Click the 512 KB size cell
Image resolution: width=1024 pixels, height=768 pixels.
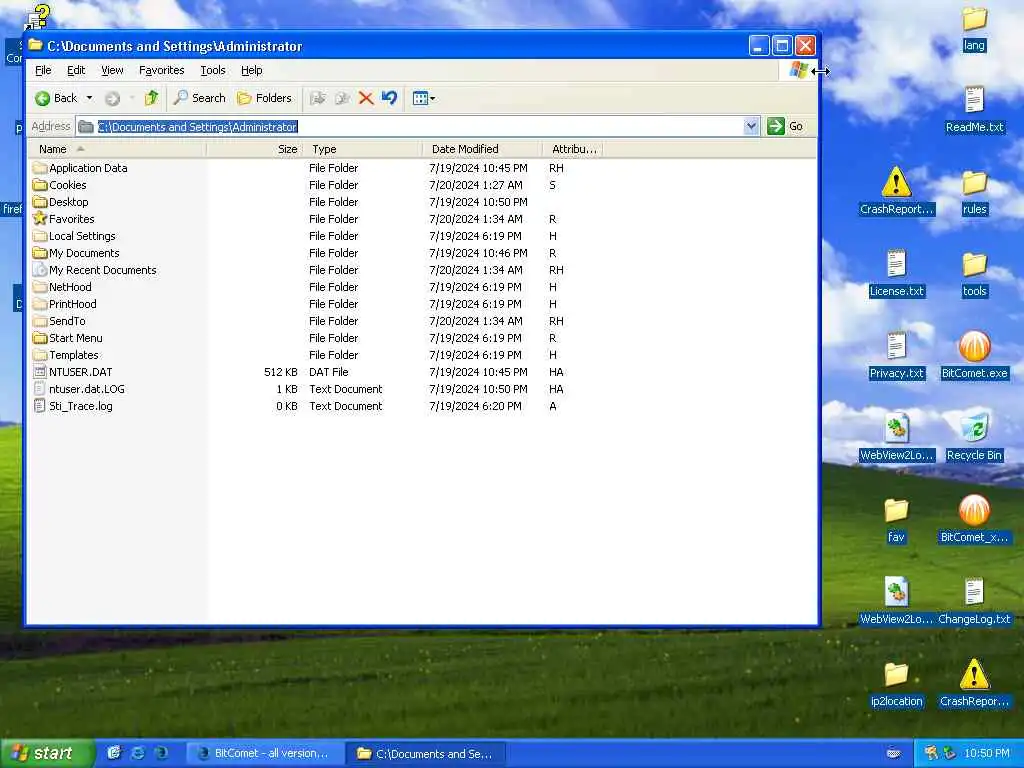281,372
